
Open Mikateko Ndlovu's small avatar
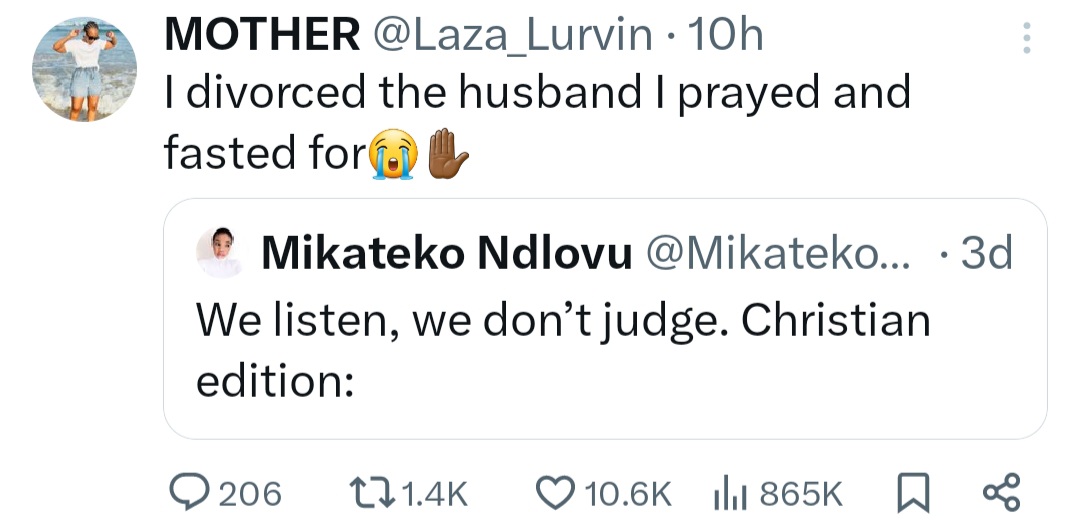[219, 253]
